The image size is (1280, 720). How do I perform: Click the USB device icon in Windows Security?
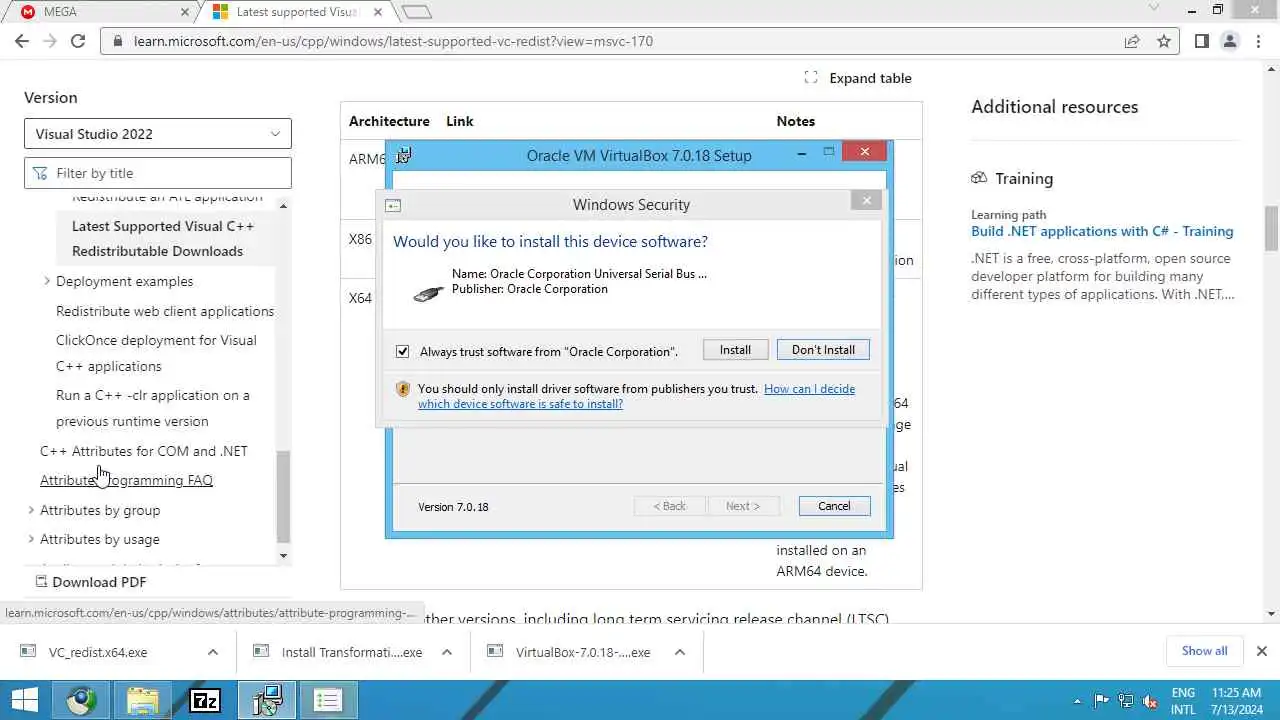(428, 293)
